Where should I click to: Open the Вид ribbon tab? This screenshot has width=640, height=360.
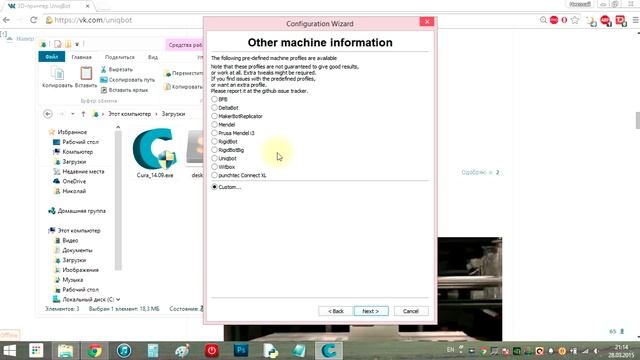[153, 57]
